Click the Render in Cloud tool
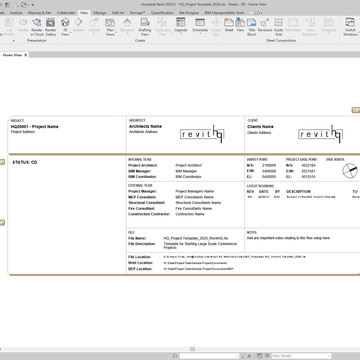360x360 pixels. pos(37,27)
